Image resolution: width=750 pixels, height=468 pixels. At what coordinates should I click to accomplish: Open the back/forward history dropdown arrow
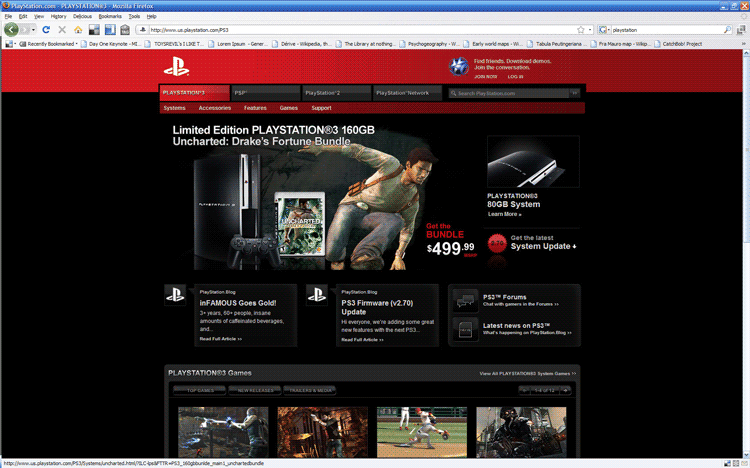coord(33,30)
